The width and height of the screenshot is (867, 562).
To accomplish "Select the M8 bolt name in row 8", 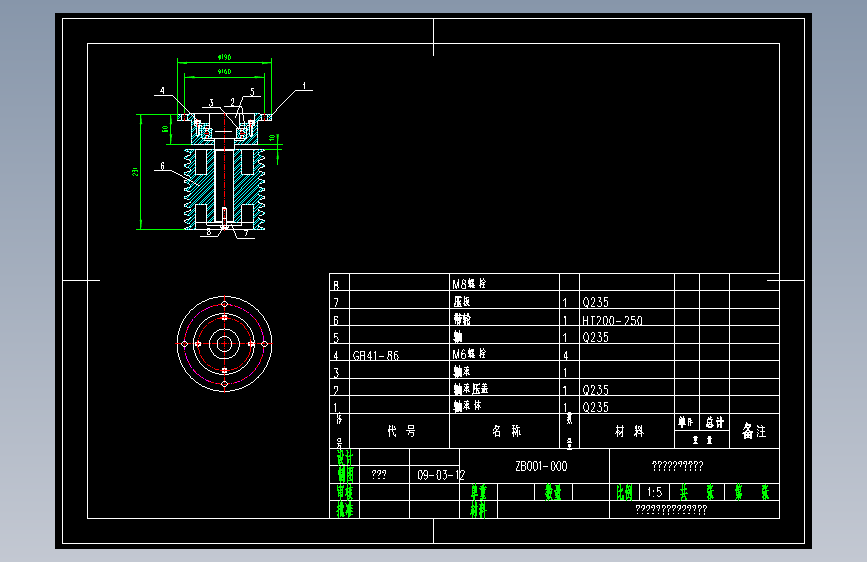I will point(469,284).
